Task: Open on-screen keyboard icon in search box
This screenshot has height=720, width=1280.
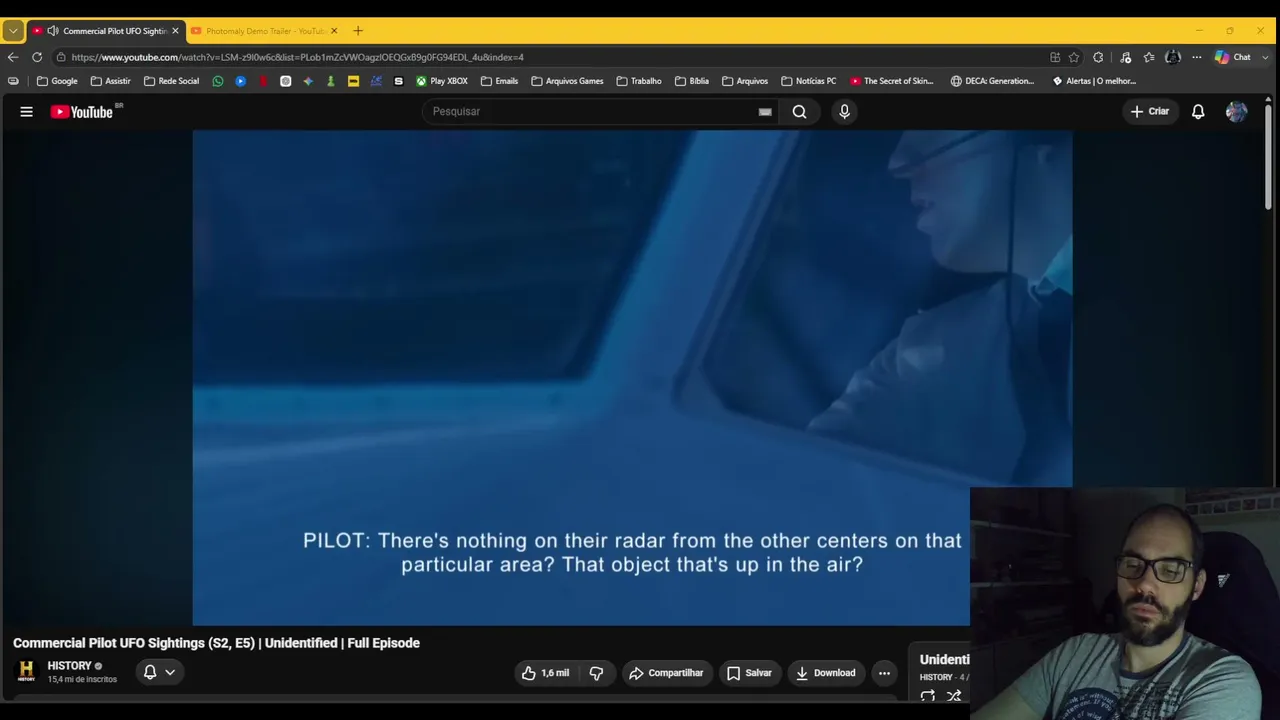Action: point(765,112)
